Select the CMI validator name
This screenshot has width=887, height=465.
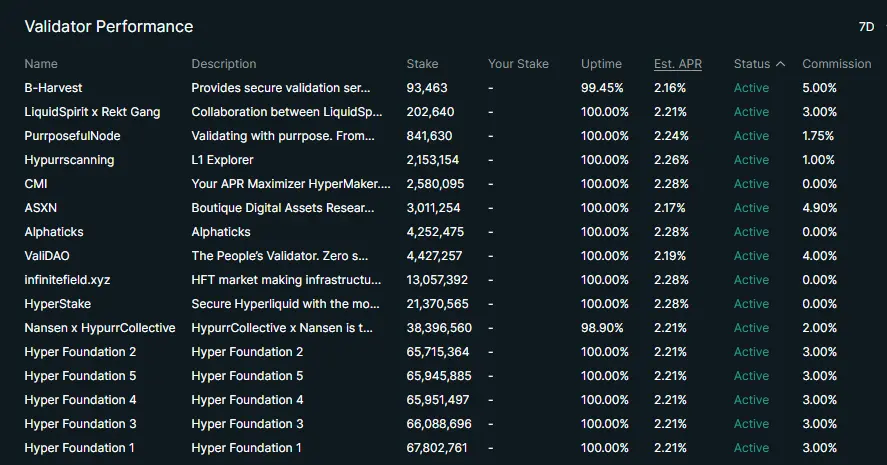pyautogui.click(x=36, y=184)
